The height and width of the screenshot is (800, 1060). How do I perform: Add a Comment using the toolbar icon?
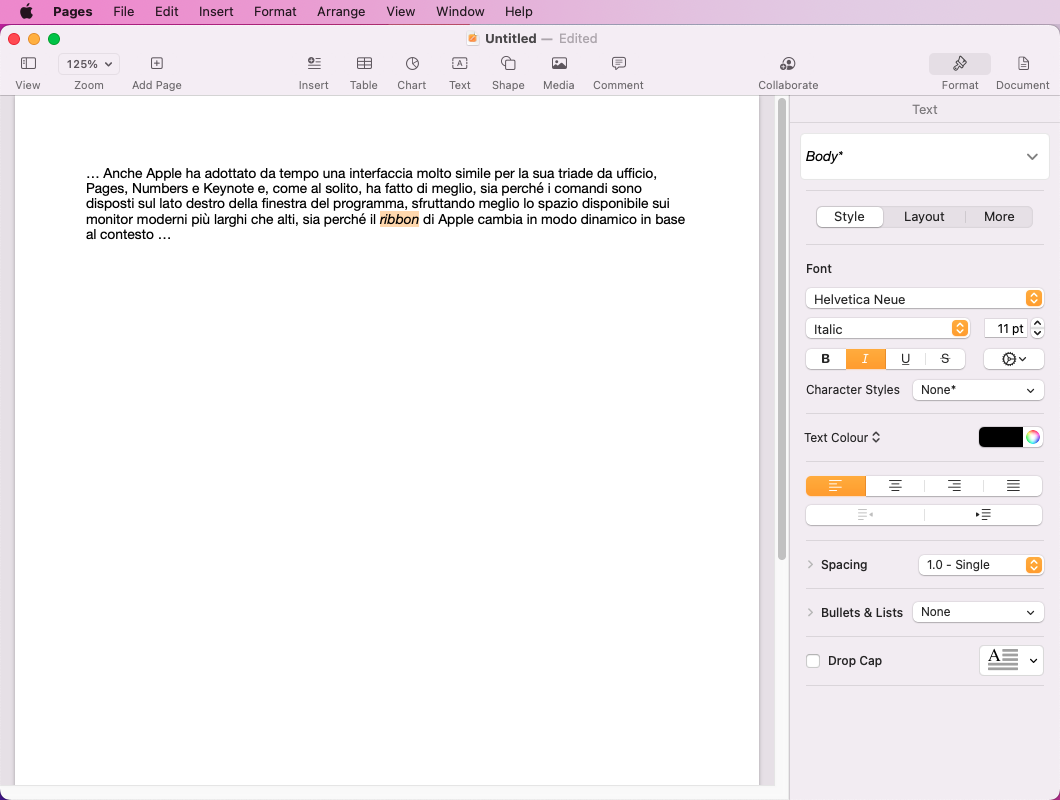(618, 64)
